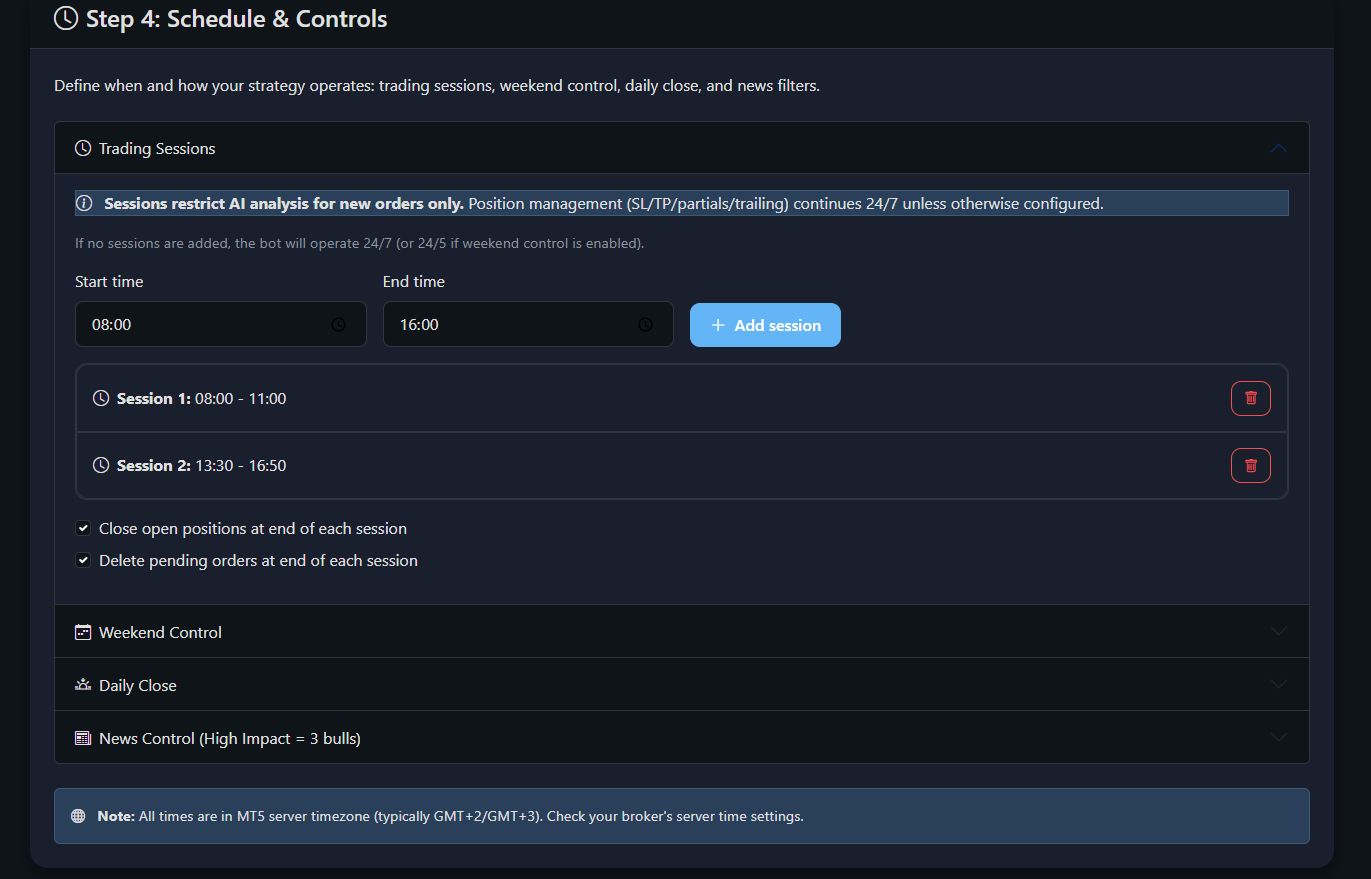Click the clock icon in Start time field

point(338,325)
